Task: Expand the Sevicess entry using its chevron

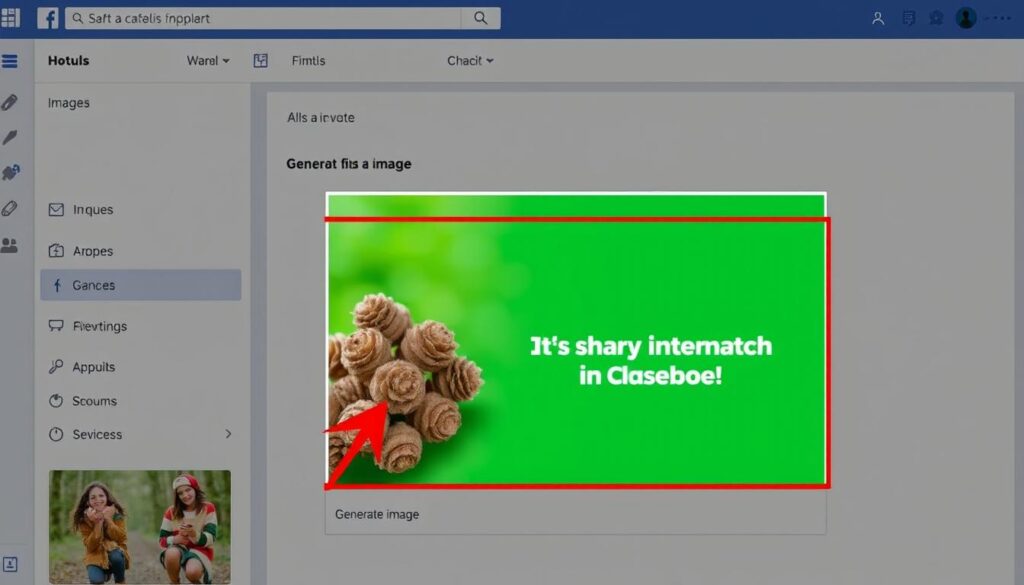Action: 228,435
